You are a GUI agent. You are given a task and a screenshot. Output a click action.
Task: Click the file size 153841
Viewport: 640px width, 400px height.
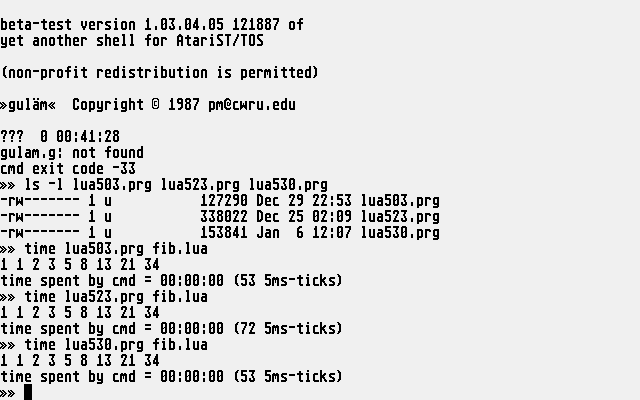(x=224, y=233)
